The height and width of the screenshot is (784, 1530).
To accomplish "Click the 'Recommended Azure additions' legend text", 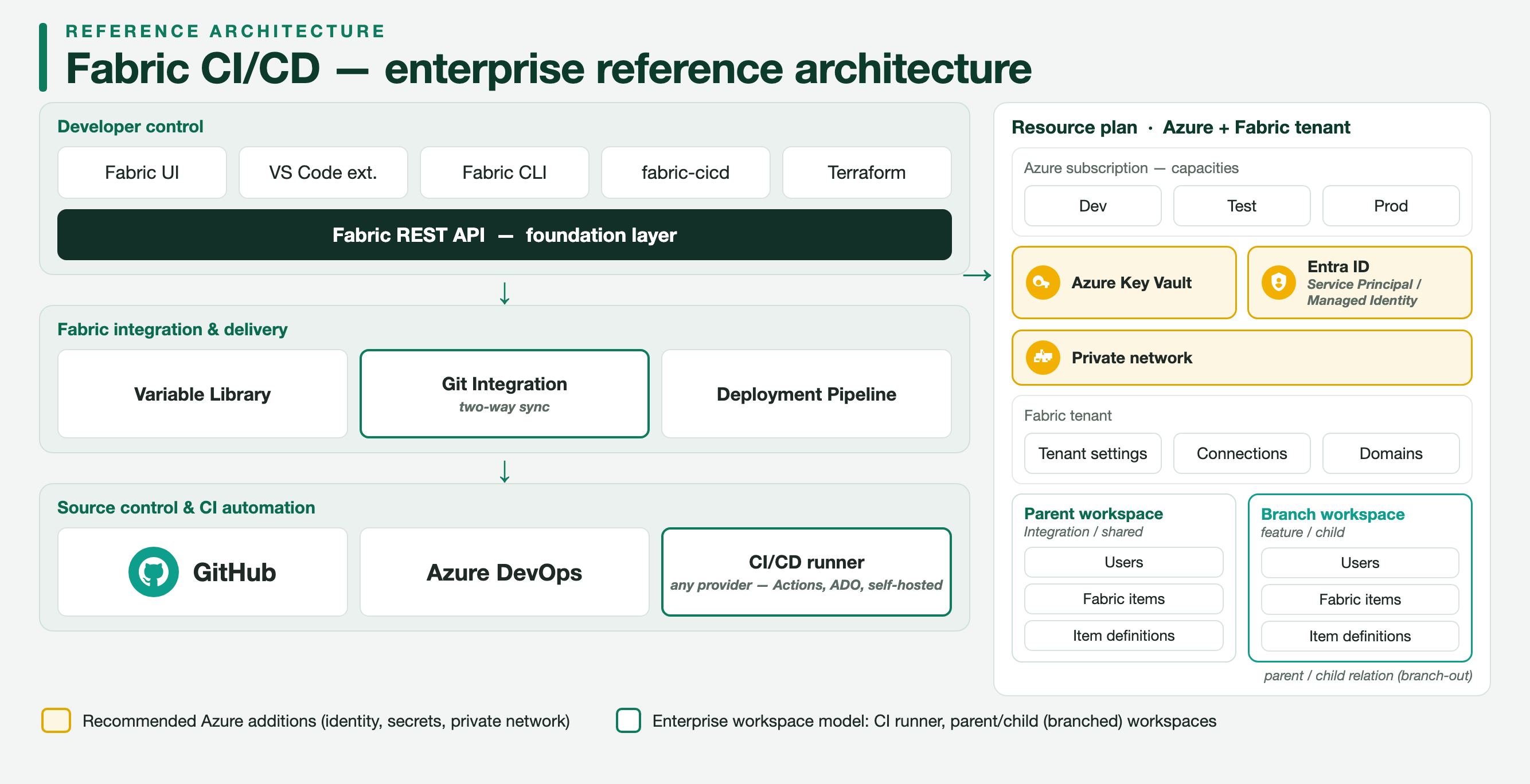I will tap(326, 720).
